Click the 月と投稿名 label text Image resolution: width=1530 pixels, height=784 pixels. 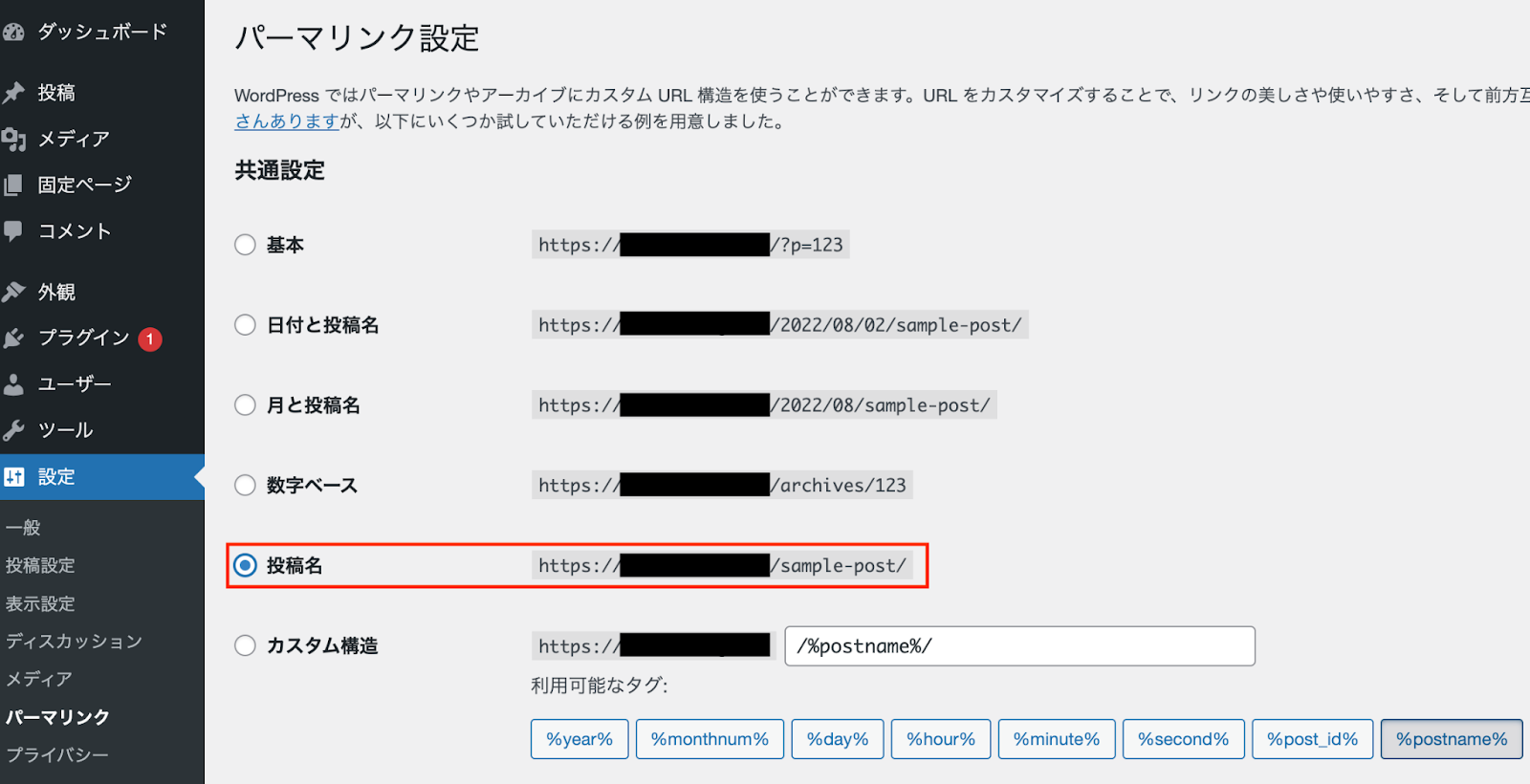(x=313, y=405)
